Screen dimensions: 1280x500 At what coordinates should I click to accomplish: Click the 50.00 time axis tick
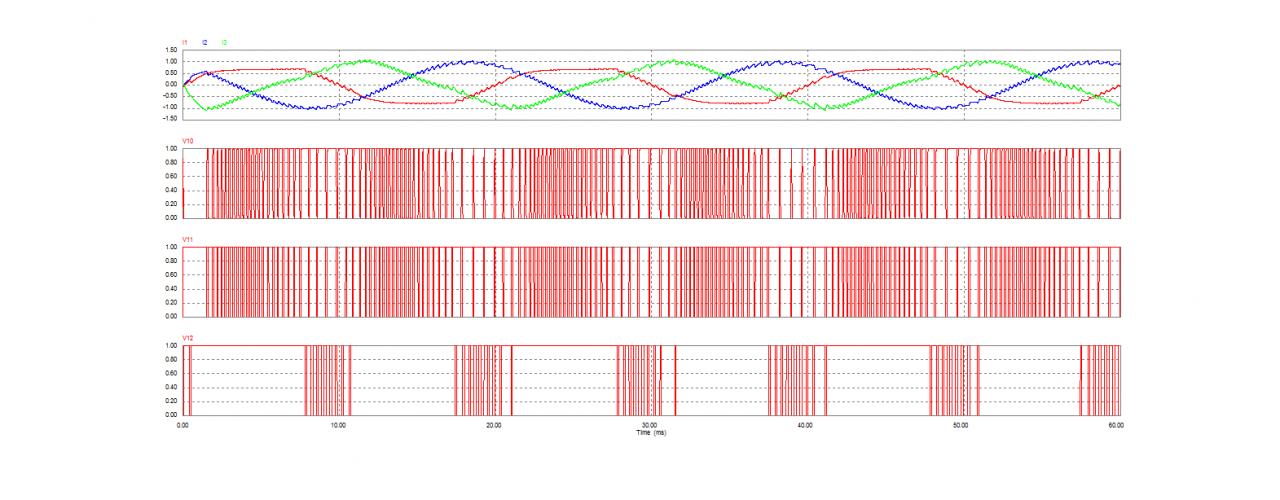coord(962,425)
